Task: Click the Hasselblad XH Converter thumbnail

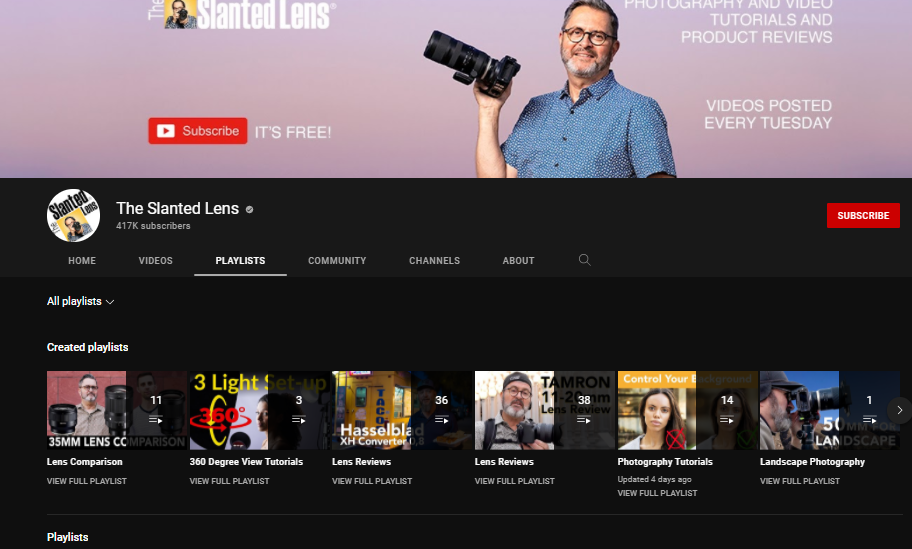Action: point(402,410)
